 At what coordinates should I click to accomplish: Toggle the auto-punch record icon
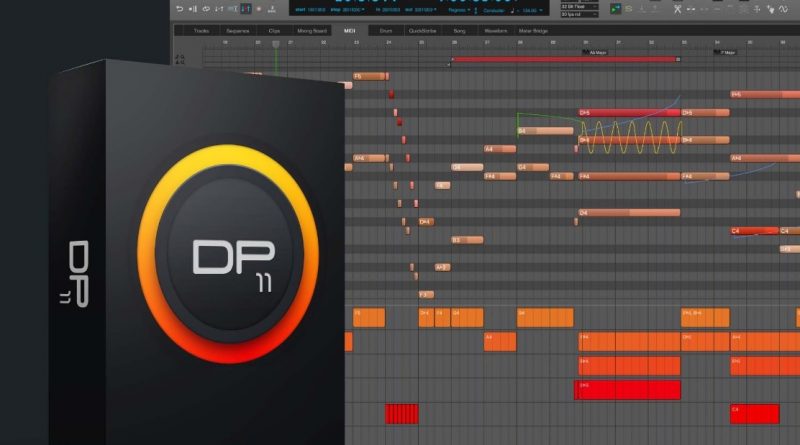(219, 9)
